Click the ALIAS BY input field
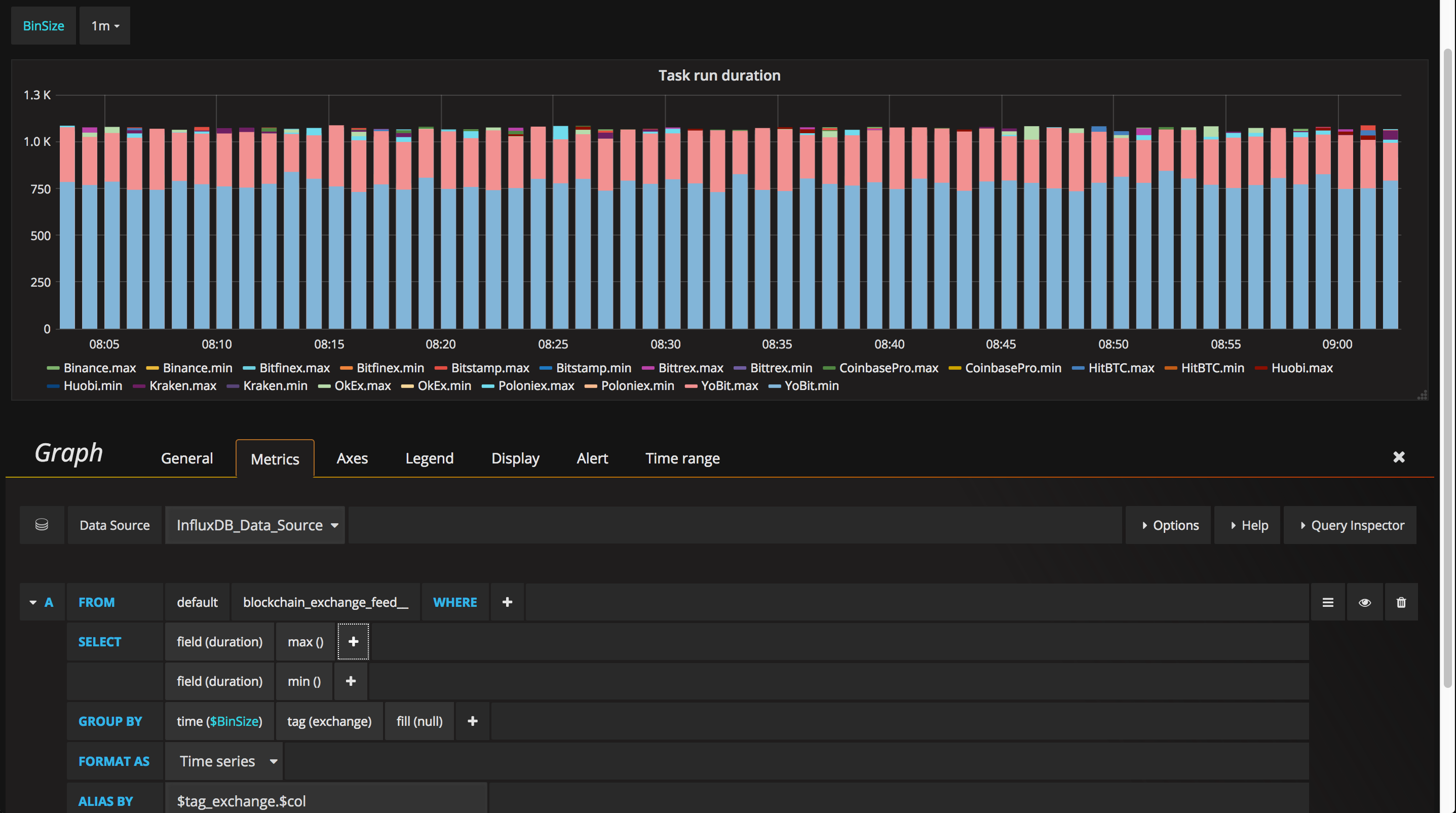This screenshot has height=813, width=1456. [x=326, y=800]
